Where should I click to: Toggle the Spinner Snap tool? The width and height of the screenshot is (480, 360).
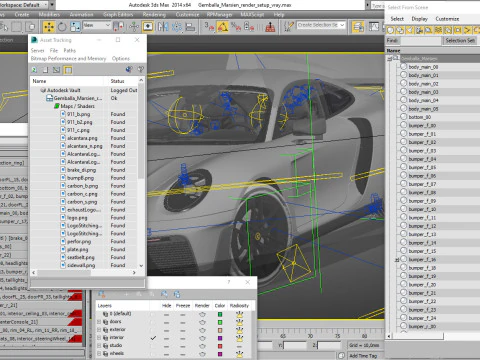coord(249,26)
